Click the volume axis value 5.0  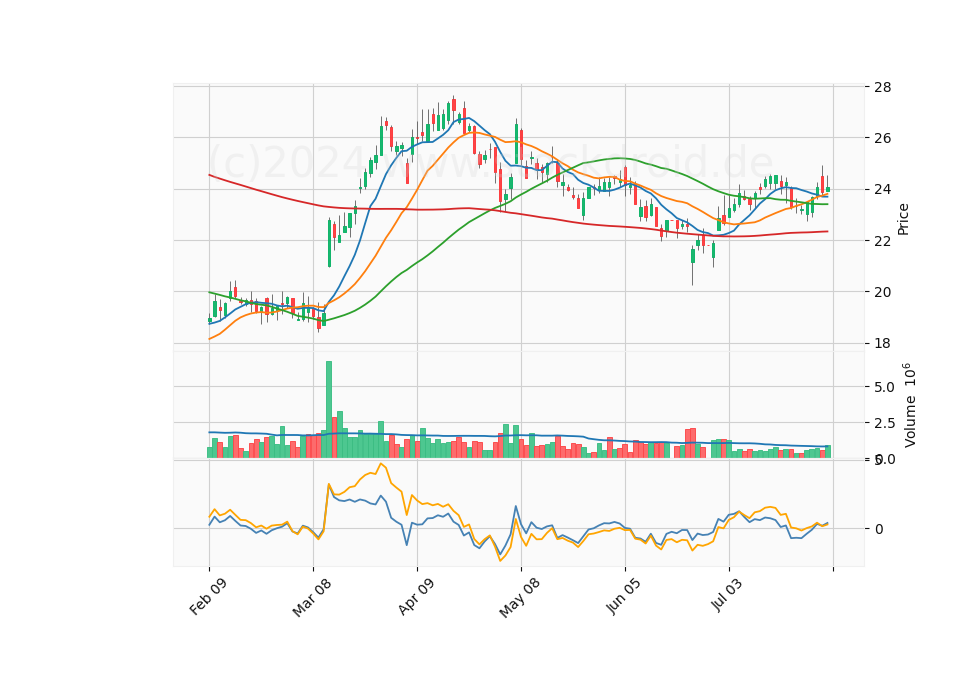click(x=884, y=387)
